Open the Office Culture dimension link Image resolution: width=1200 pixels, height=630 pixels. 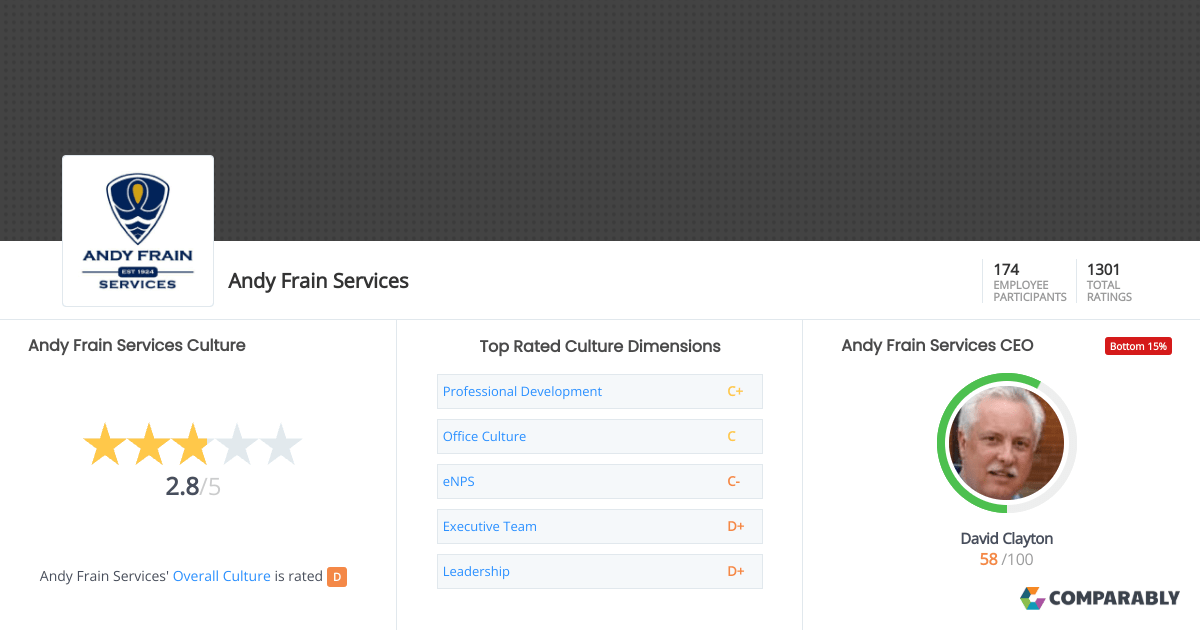tap(484, 436)
